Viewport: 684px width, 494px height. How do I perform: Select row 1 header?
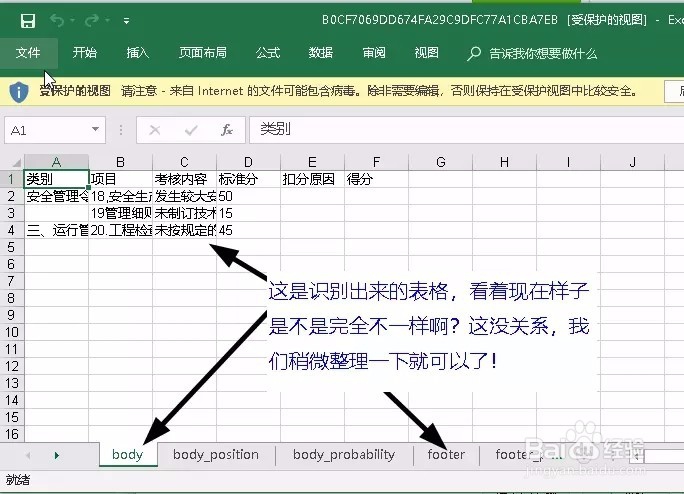11,179
